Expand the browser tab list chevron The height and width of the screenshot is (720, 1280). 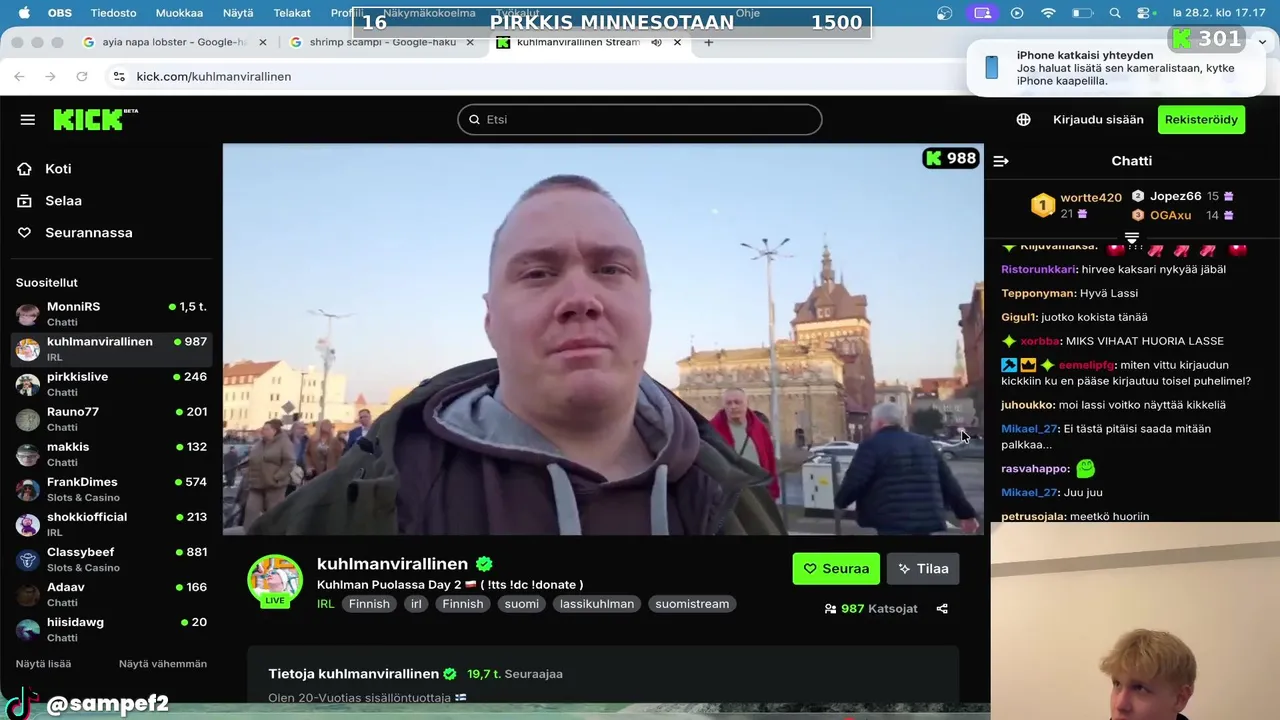pyautogui.click(x=1262, y=42)
